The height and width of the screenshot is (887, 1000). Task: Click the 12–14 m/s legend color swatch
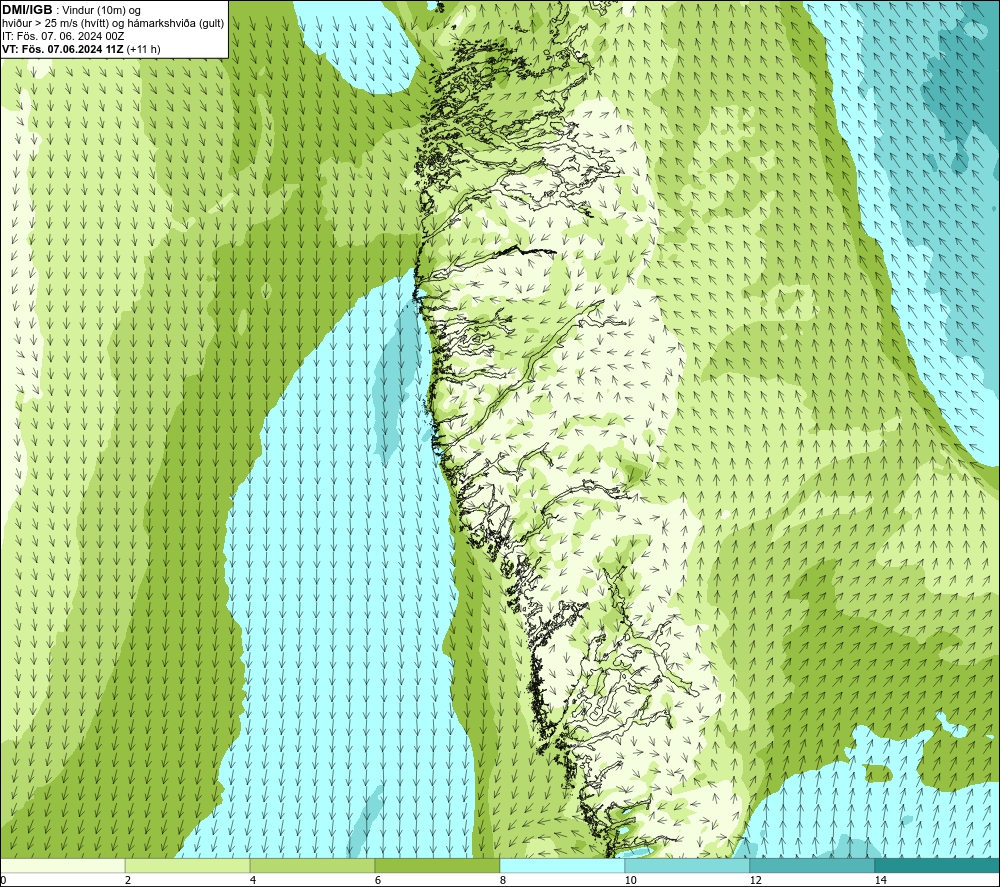812,866
